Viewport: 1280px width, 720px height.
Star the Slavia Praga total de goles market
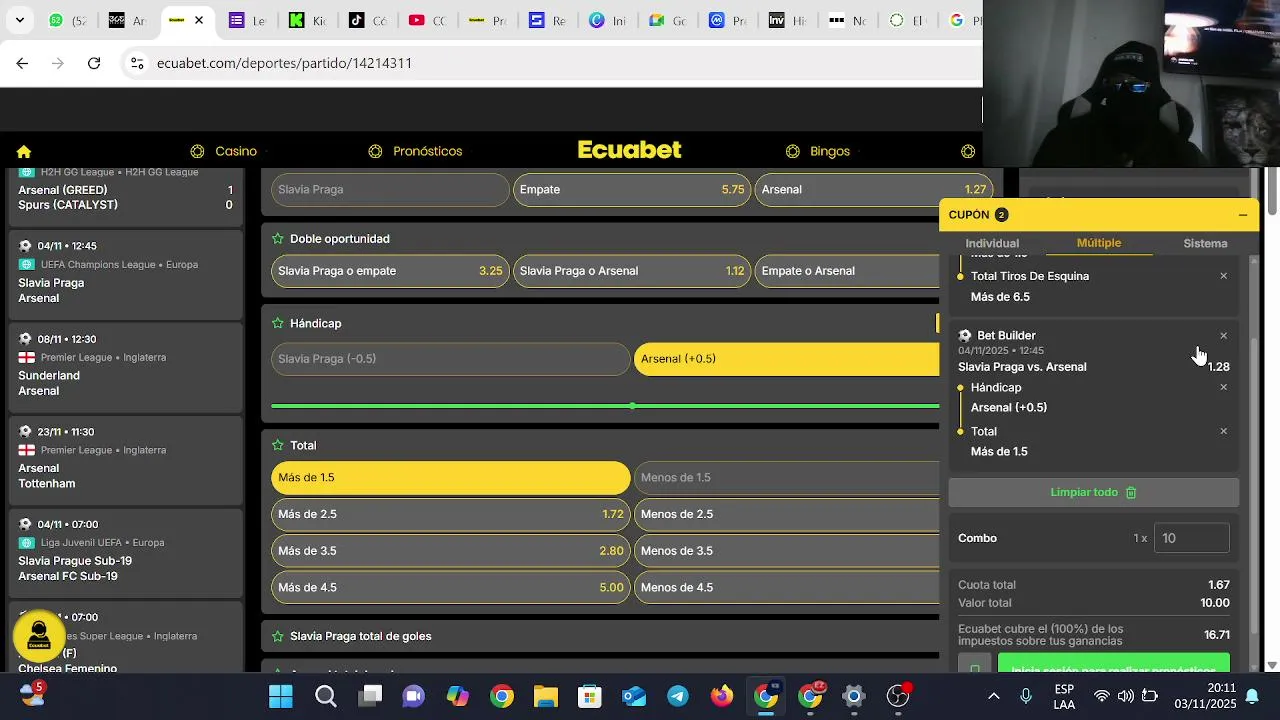[x=278, y=636]
